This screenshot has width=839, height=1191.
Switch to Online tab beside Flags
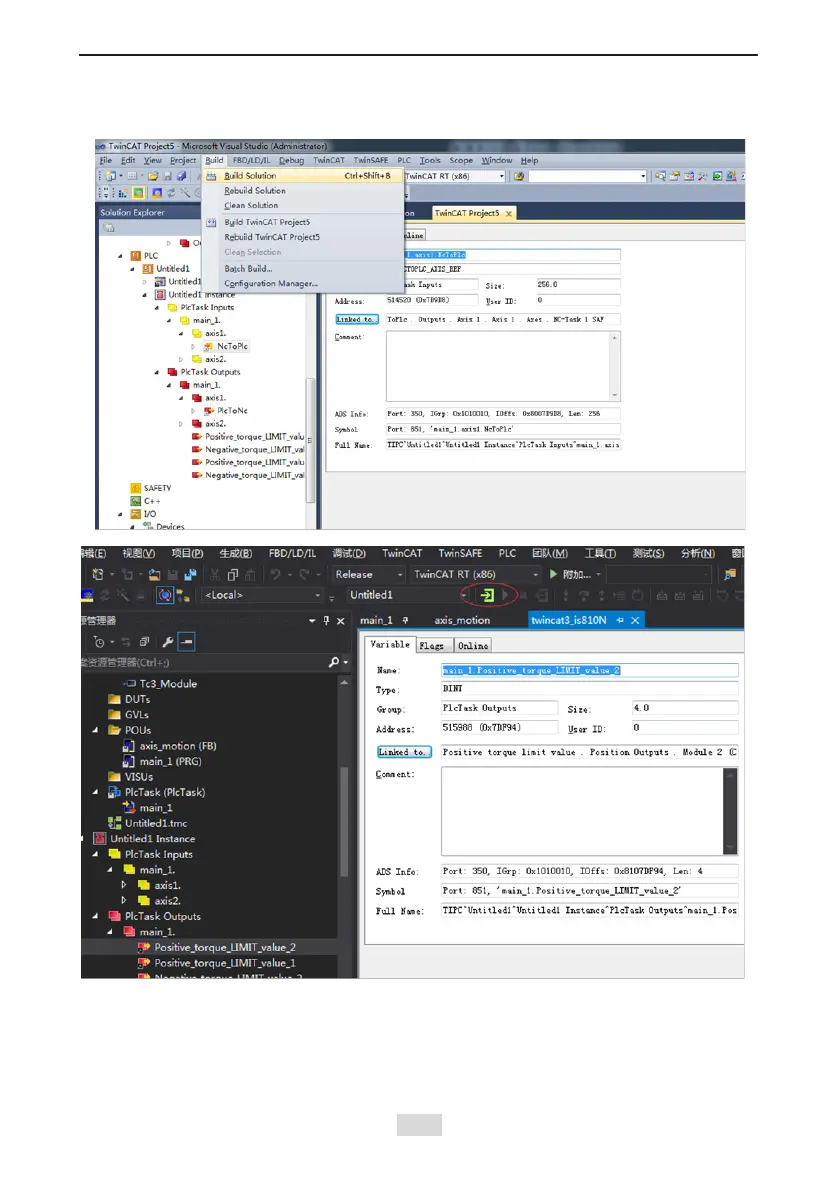pyautogui.click(x=473, y=646)
